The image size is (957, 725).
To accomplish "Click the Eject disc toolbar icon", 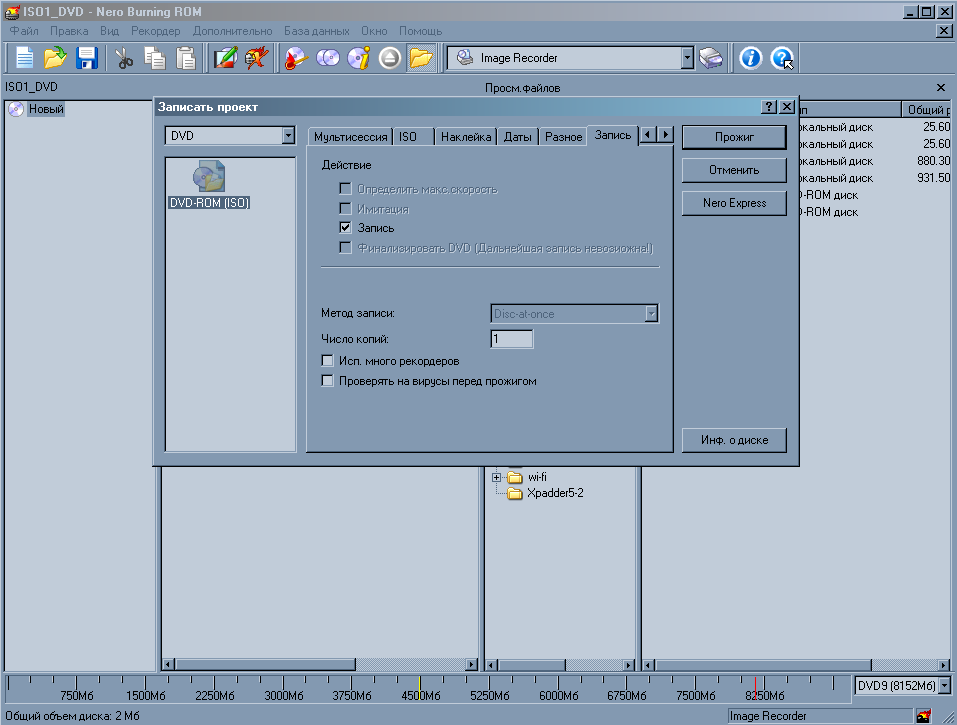I will (390, 58).
